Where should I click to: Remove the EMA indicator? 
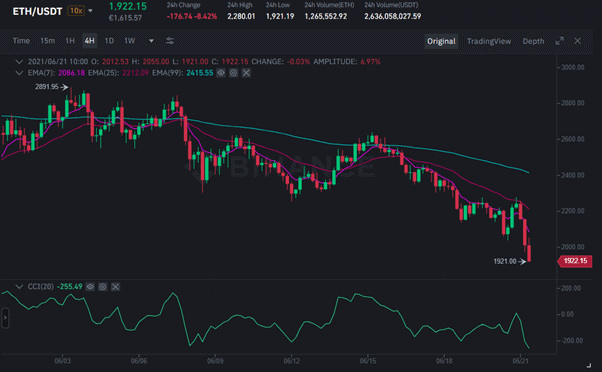pyautogui.click(x=246, y=73)
